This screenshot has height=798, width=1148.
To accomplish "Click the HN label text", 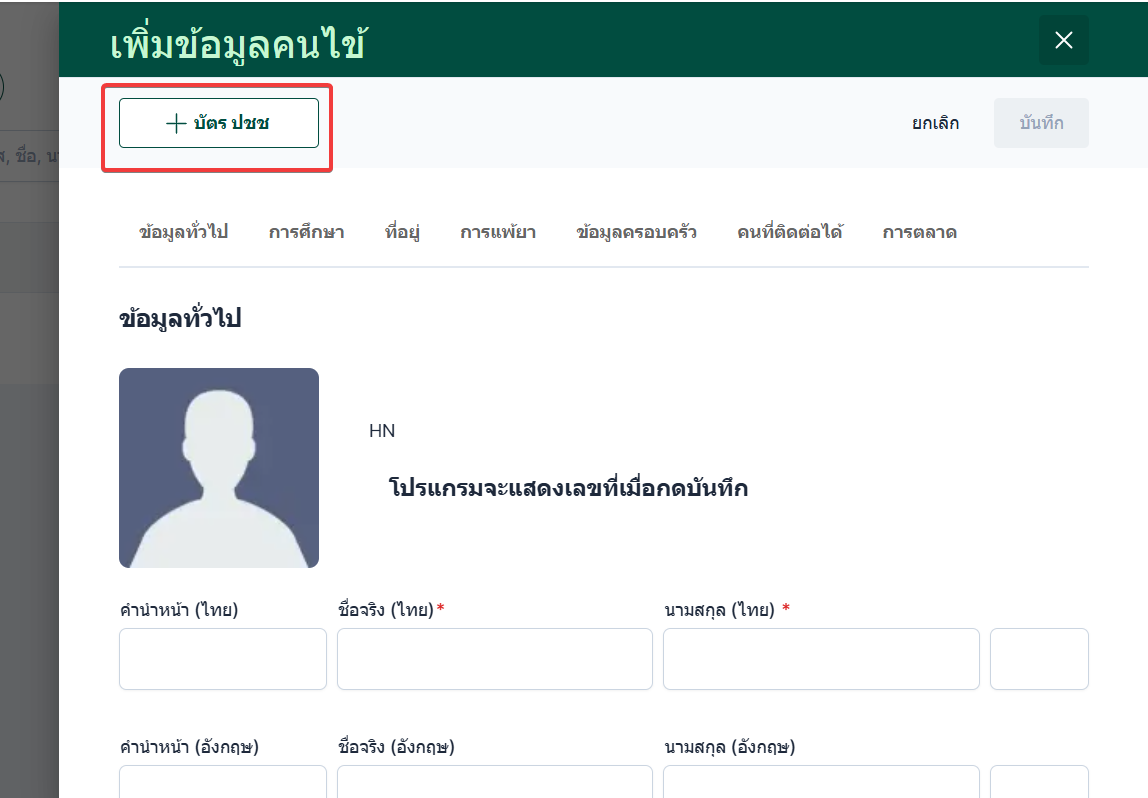I will [382, 431].
